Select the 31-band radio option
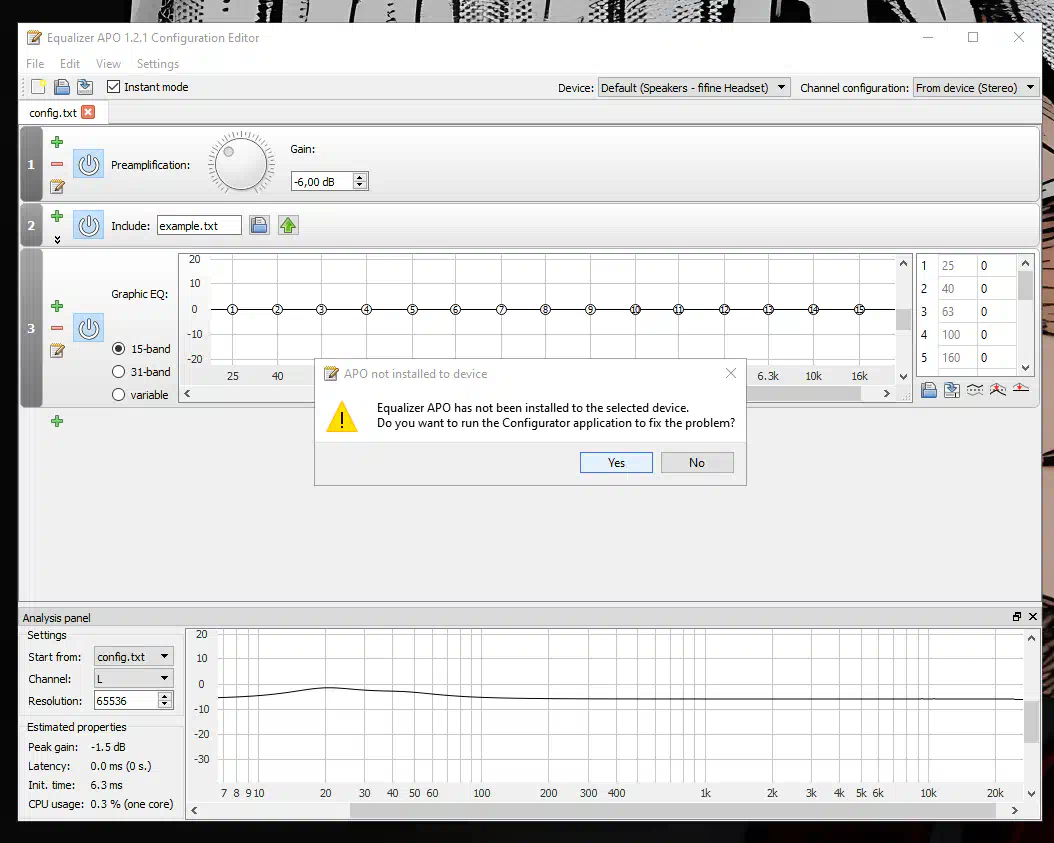This screenshot has width=1054, height=843. pyautogui.click(x=118, y=371)
